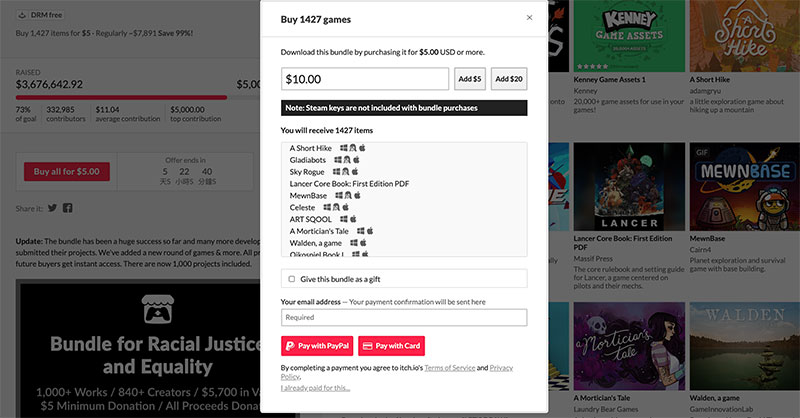
Task: Select Lancer Core Book: First Edition PDF in list
Action: pyautogui.click(x=349, y=184)
